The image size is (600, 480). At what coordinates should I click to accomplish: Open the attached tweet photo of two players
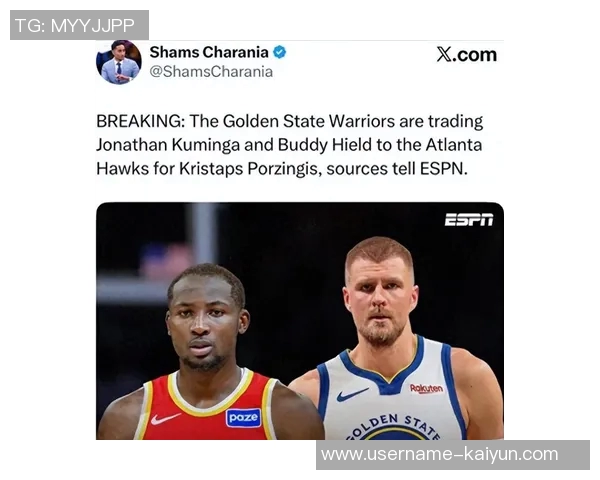coord(300,321)
